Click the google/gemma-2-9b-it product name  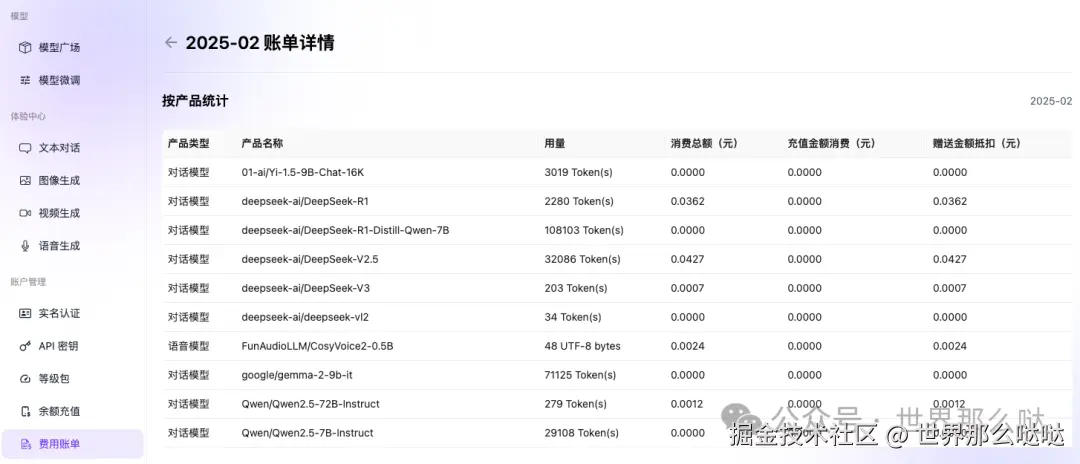[x=297, y=375]
